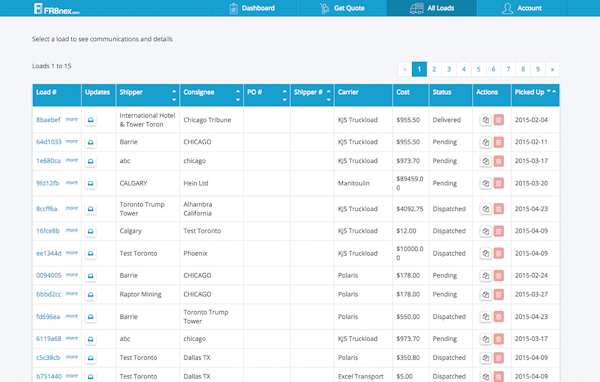Click '2015-02-24' picked up date
Image resolution: width=600 pixels, height=382 pixels.
[531, 276]
